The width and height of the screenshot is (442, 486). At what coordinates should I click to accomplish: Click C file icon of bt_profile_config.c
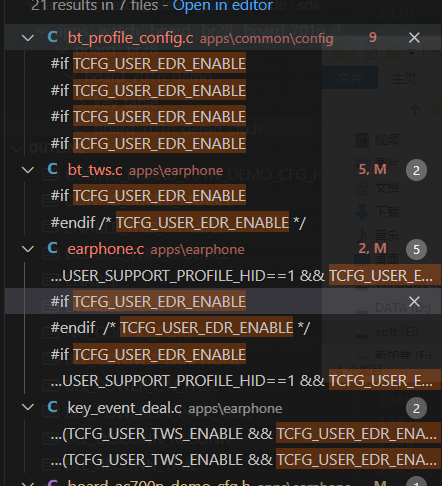(52, 37)
